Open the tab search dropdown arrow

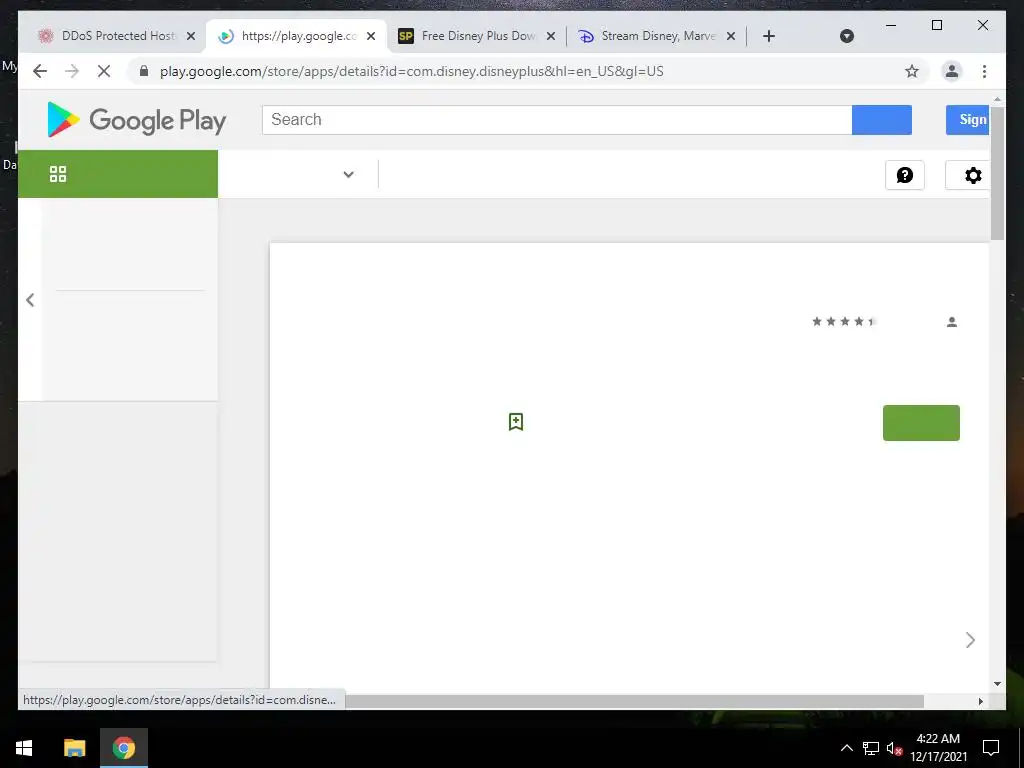(x=846, y=36)
